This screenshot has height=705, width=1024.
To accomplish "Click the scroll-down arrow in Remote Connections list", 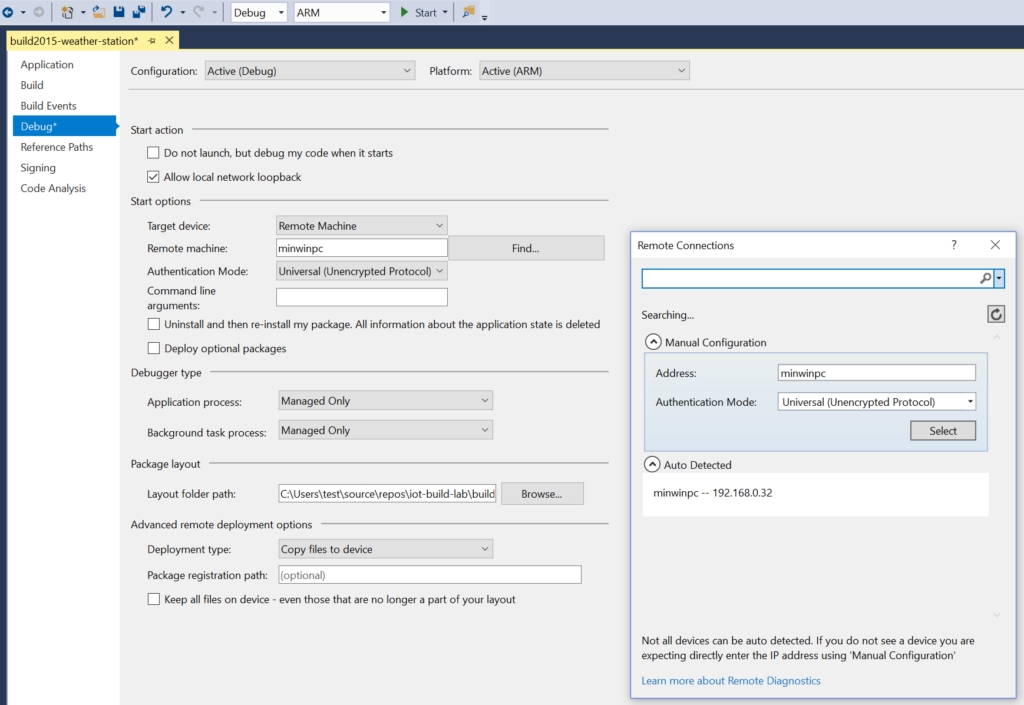I will click(x=997, y=615).
